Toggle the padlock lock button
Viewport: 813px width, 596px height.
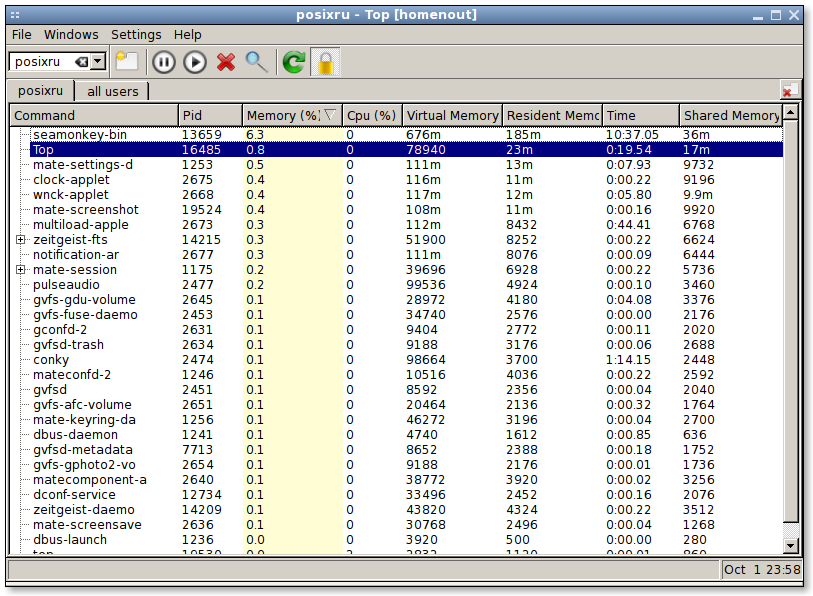326,62
